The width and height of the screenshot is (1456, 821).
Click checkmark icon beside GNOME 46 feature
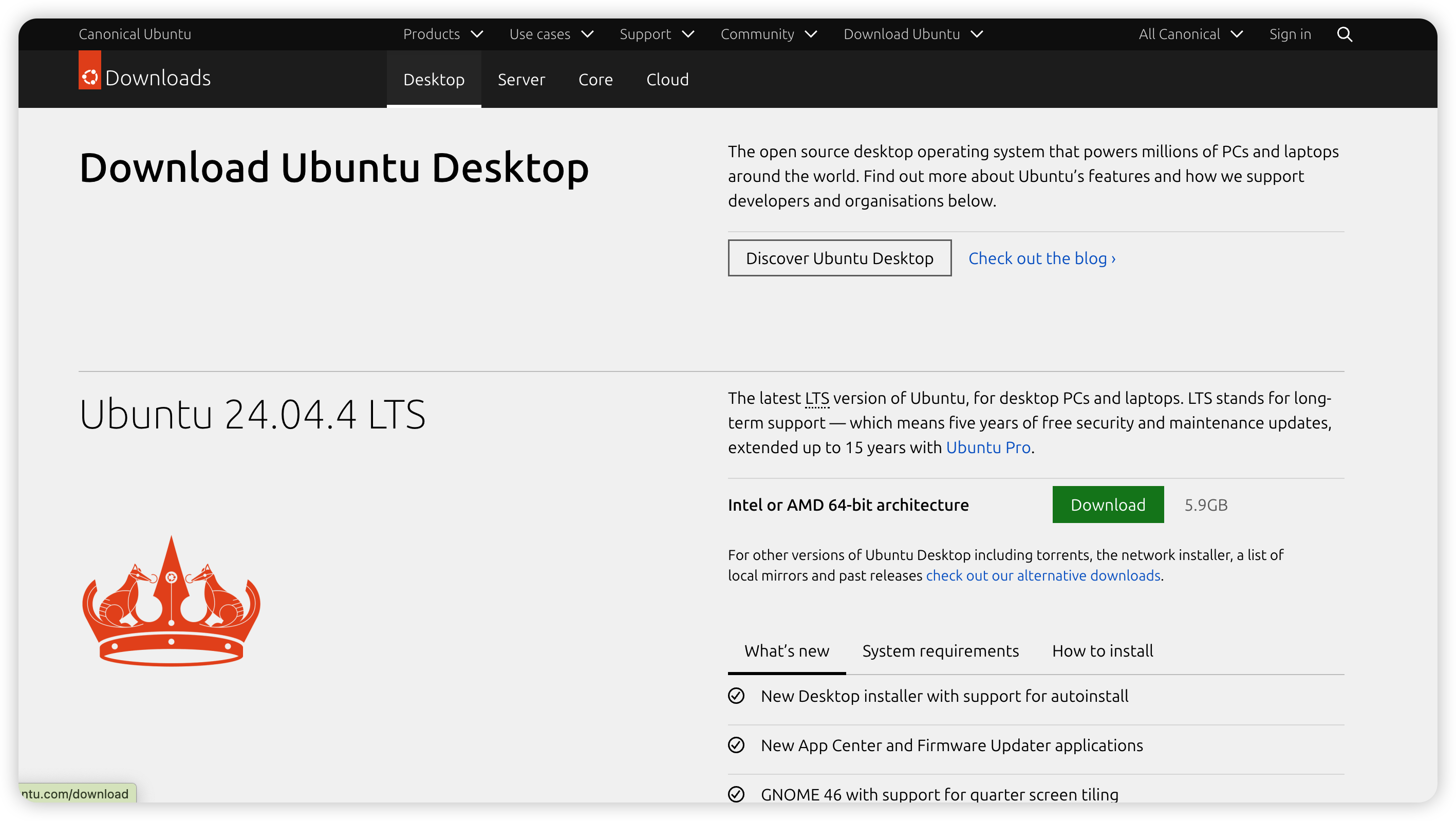(736, 794)
